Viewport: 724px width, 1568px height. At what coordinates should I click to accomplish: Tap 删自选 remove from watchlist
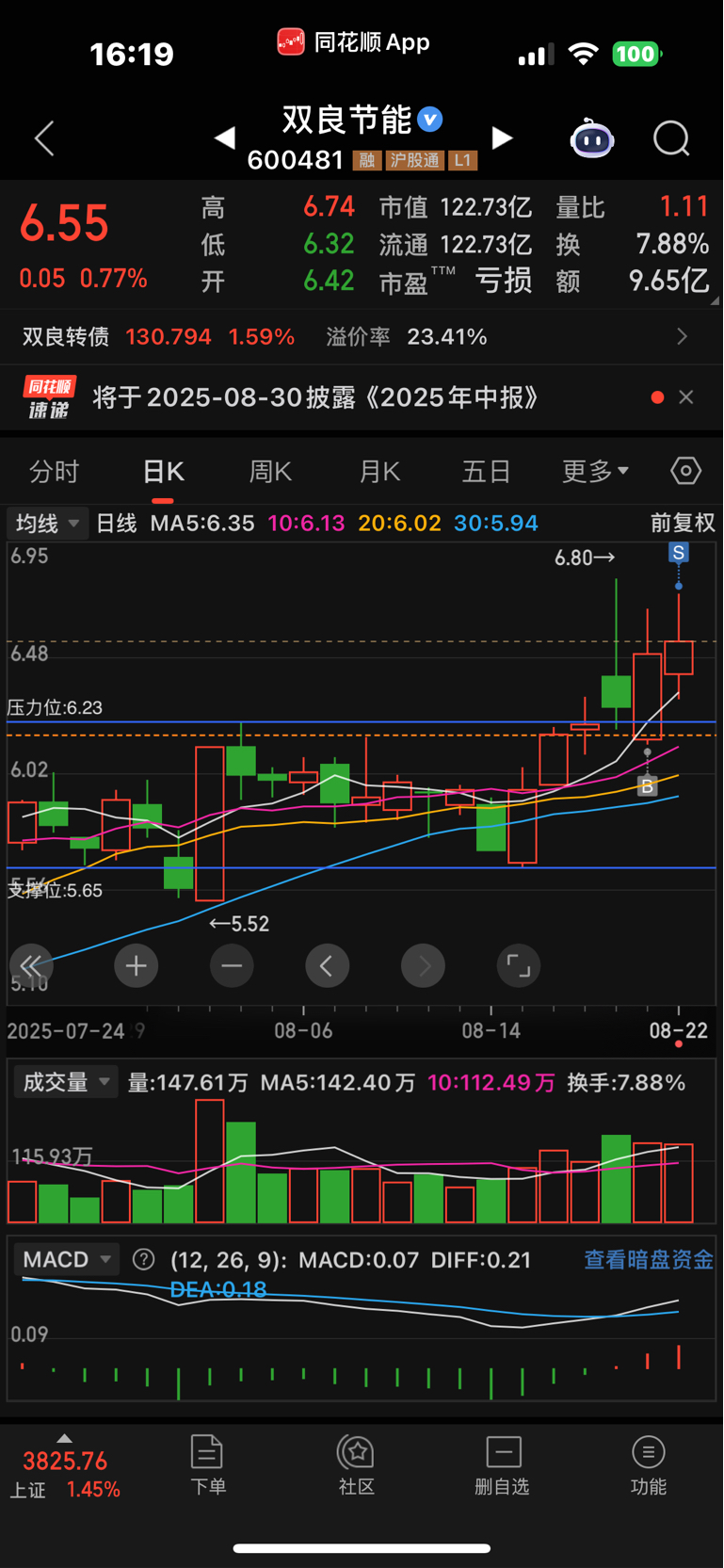coord(503,1464)
